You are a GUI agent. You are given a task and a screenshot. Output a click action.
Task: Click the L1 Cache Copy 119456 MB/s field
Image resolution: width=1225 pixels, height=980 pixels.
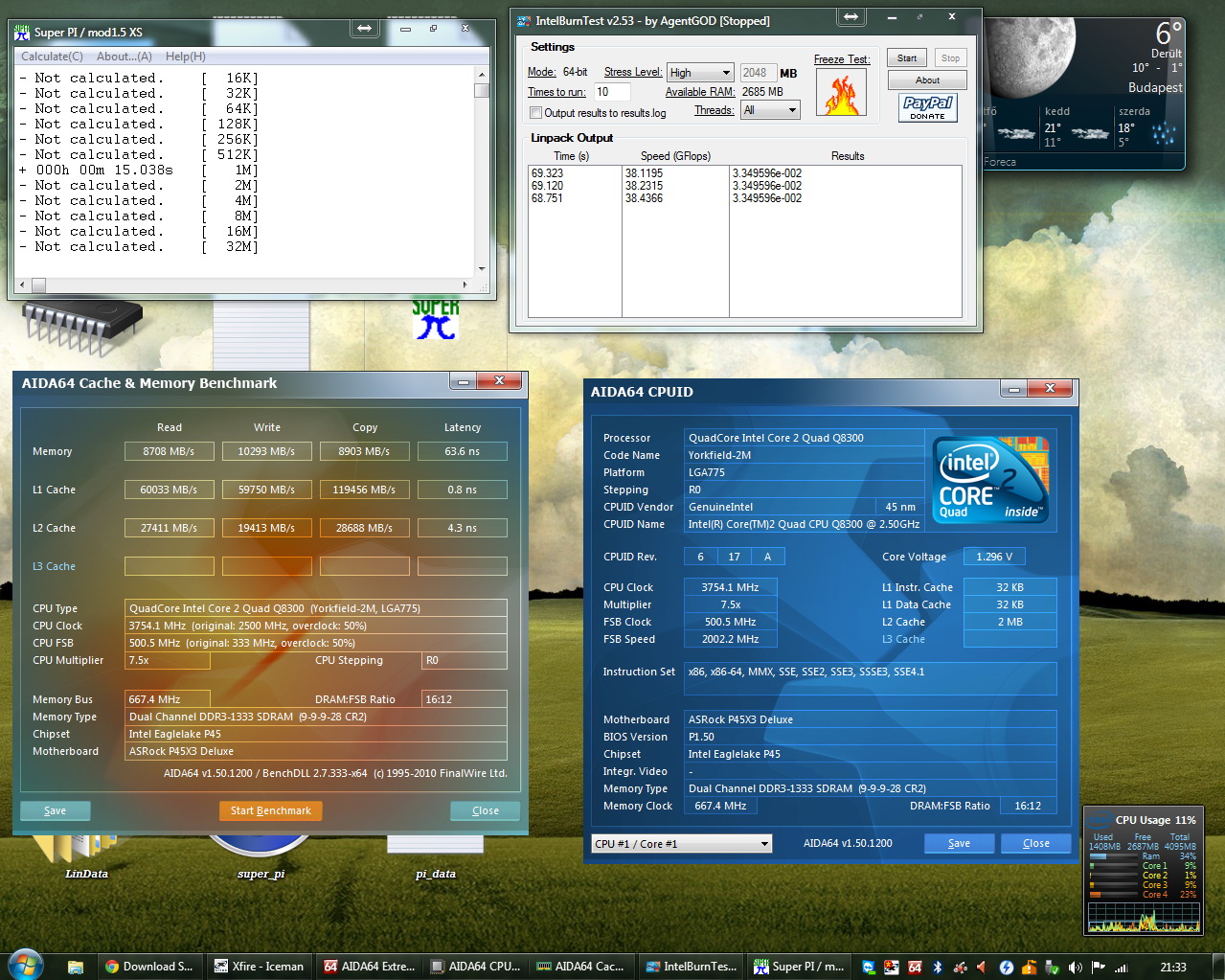pos(365,490)
